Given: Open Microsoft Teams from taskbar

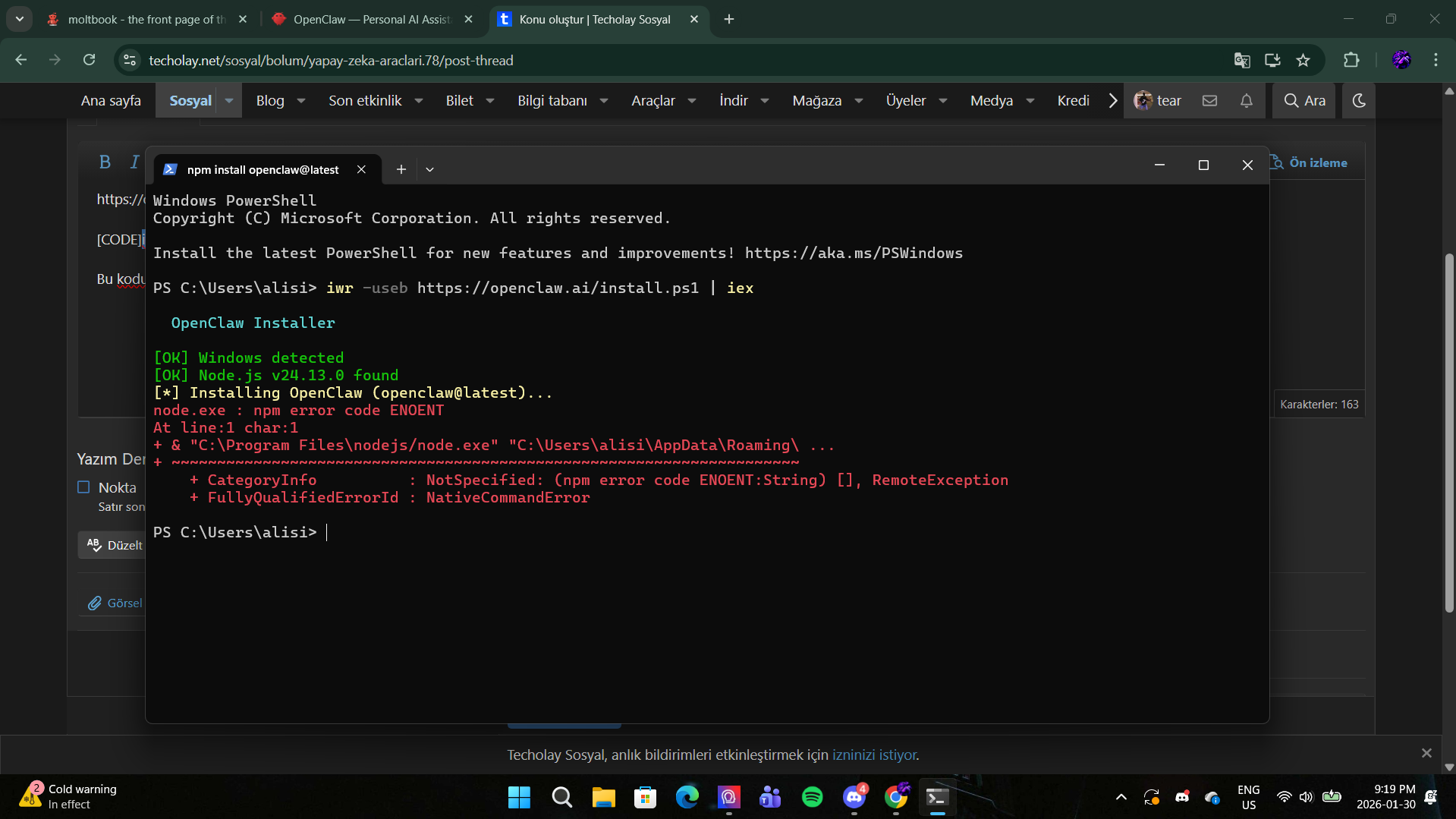Looking at the screenshot, I should [770, 797].
